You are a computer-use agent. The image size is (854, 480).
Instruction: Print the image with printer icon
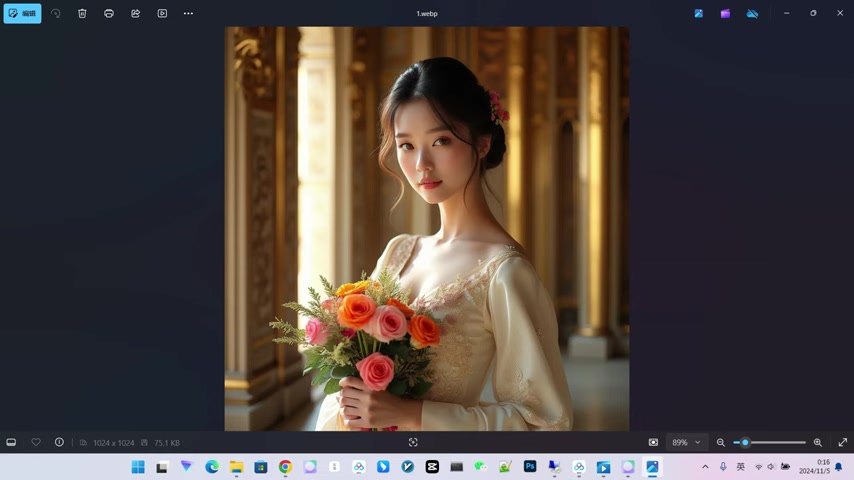pyautogui.click(x=109, y=14)
